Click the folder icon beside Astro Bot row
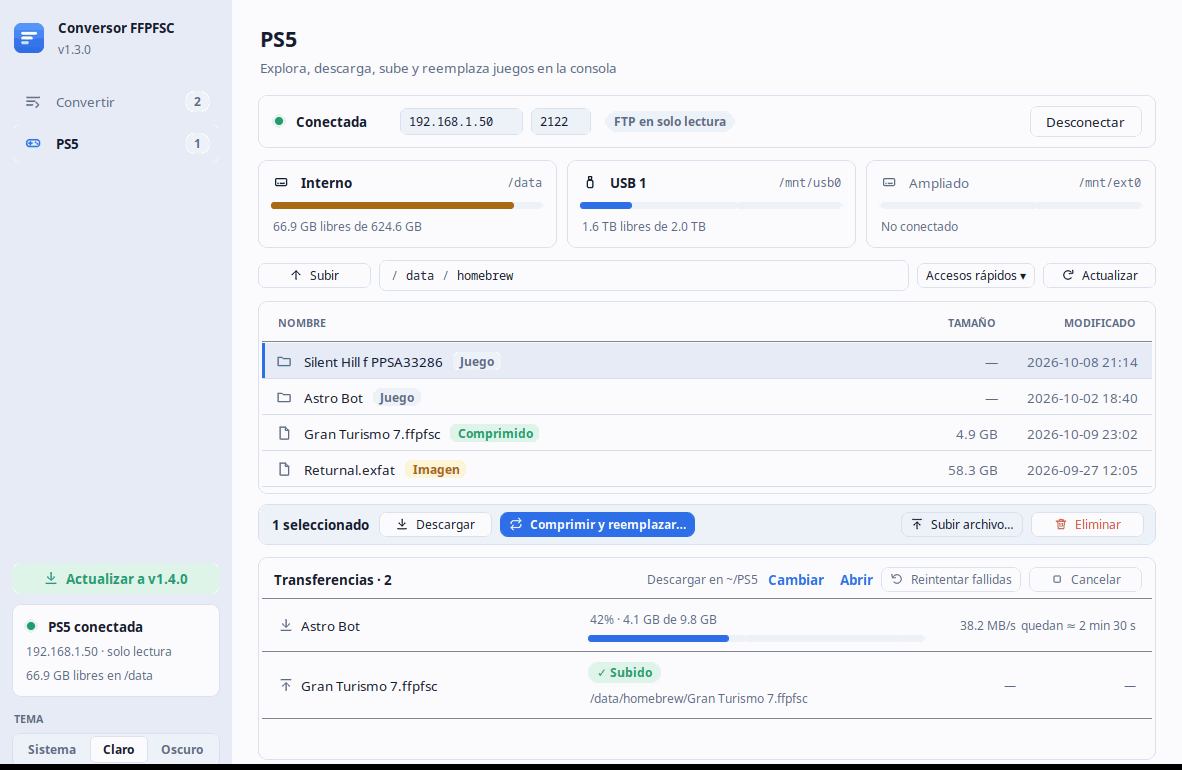Image resolution: width=1182 pixels, height=770 pixels. [x=283, y=397]
